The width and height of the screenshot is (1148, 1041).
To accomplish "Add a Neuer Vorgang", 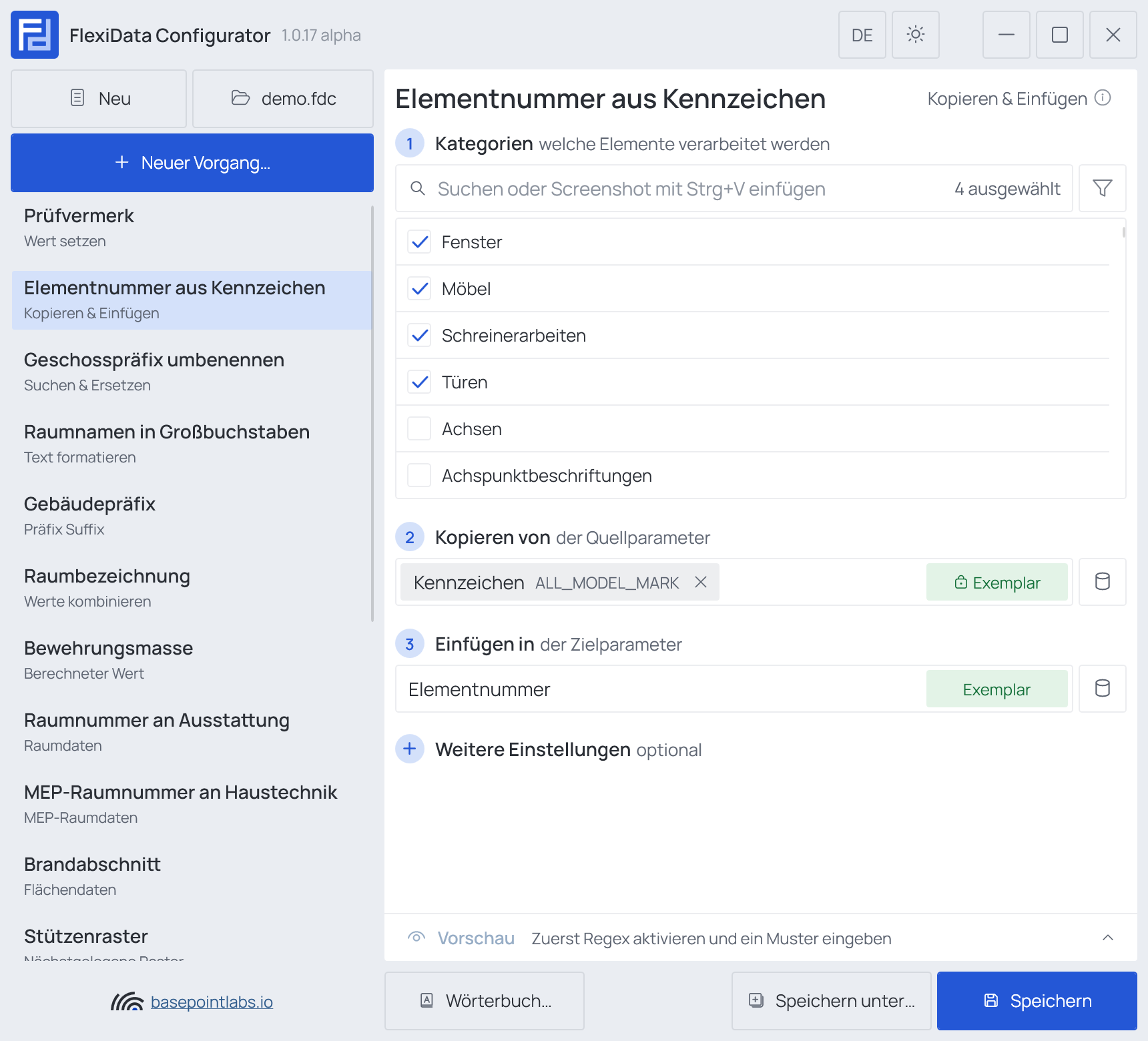I will tap(192, 163).
